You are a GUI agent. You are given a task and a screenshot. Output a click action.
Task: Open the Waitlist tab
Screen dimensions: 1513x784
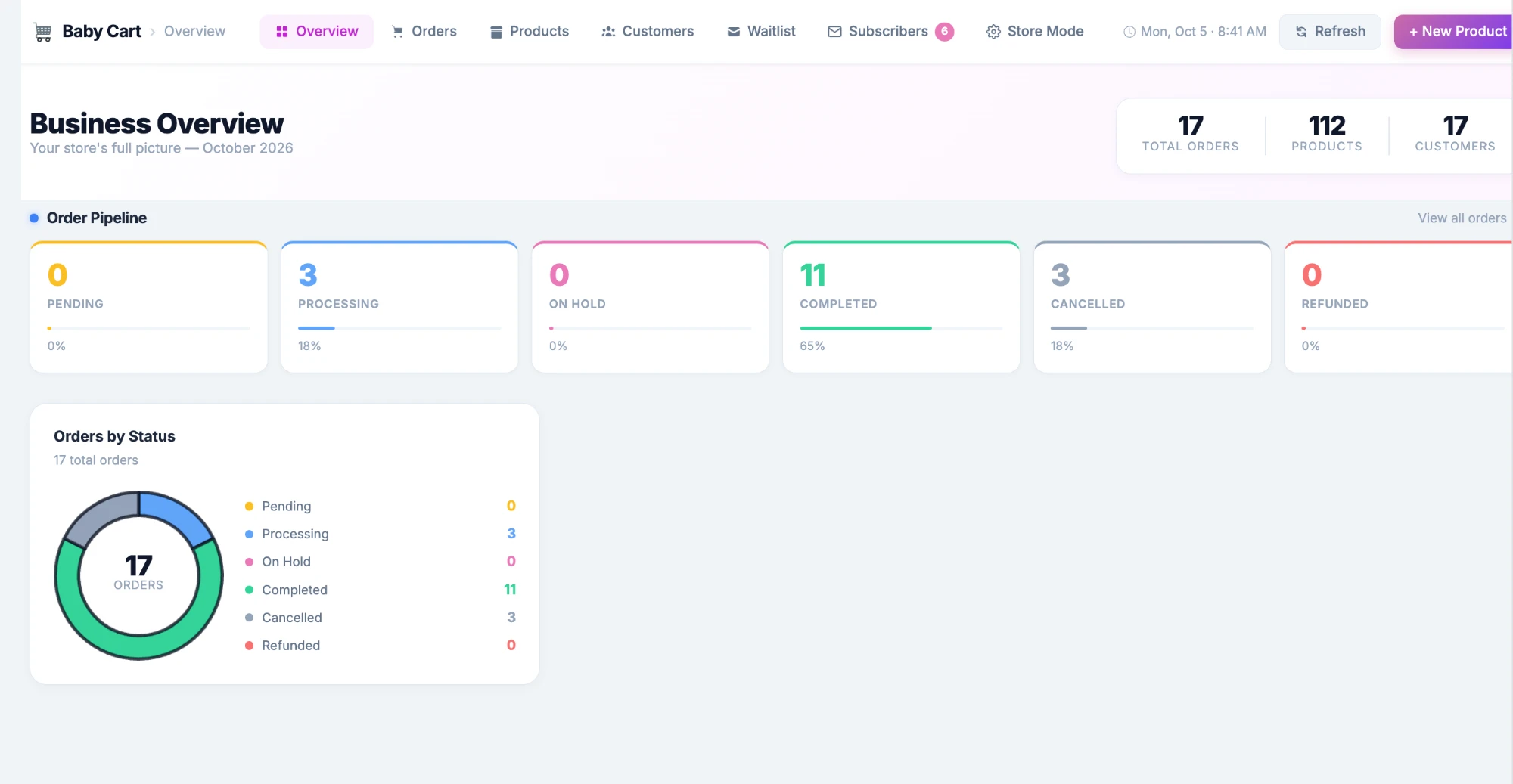761,32
